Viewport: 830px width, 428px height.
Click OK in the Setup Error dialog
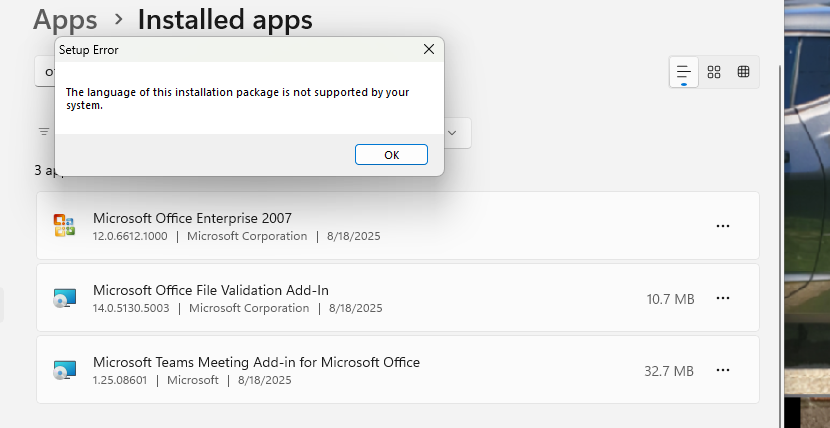click(391, 155)
